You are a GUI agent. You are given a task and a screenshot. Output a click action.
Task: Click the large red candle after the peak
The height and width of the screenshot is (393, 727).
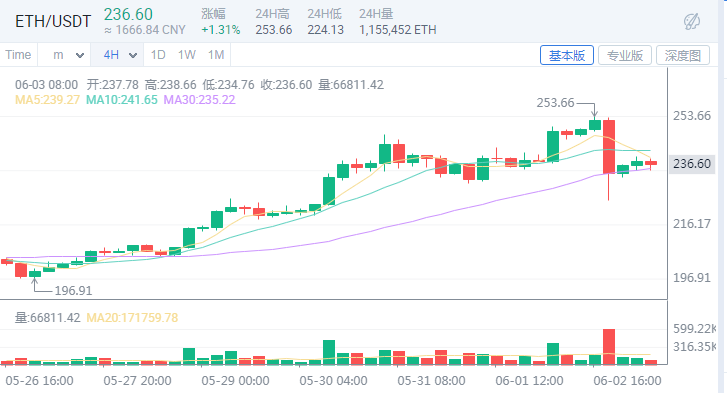[x=609, y=147]
